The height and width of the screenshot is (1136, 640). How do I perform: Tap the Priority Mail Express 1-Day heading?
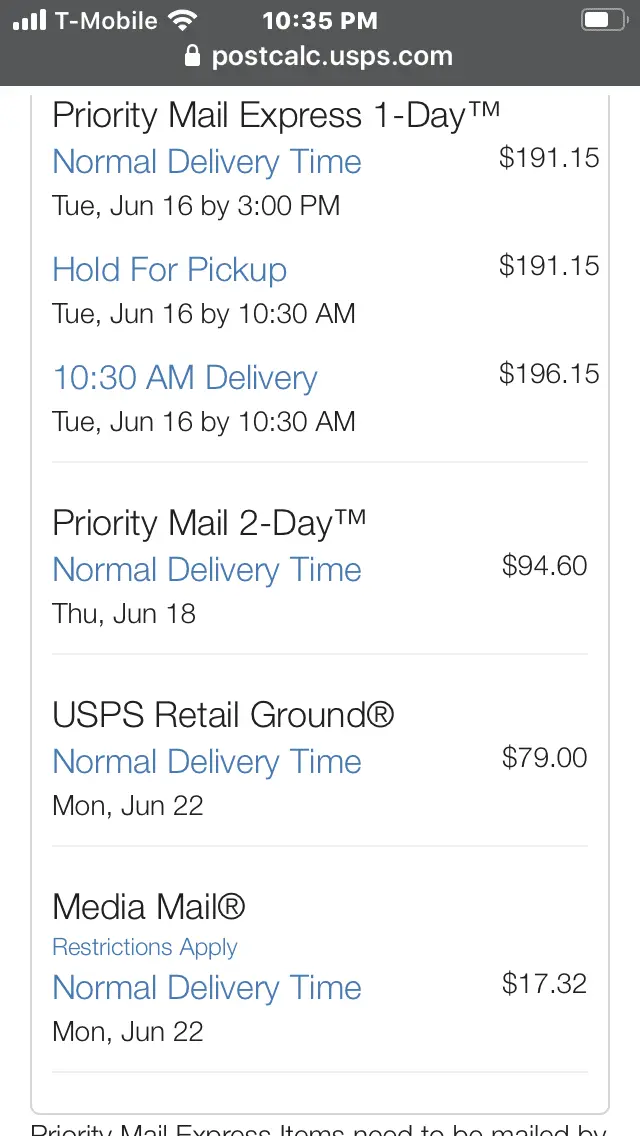click(276, 116)
